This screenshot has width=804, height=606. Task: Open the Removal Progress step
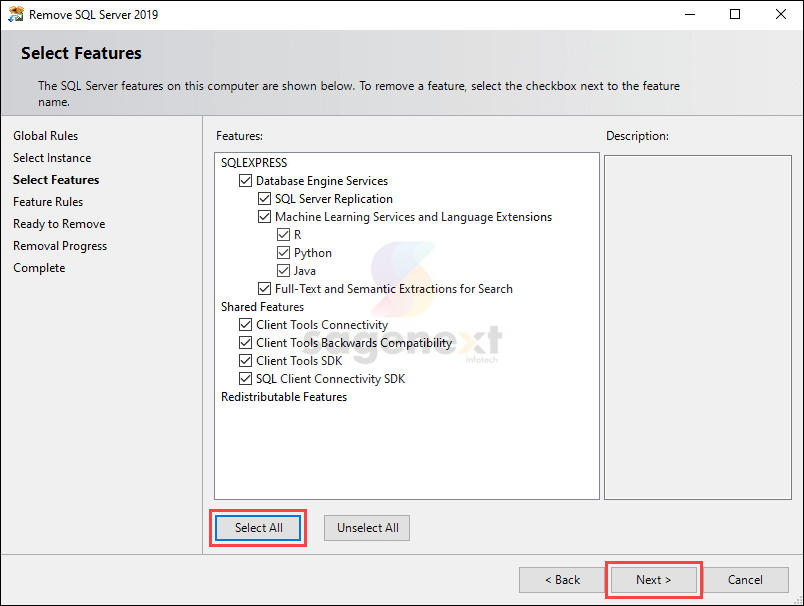coord(60,246)
